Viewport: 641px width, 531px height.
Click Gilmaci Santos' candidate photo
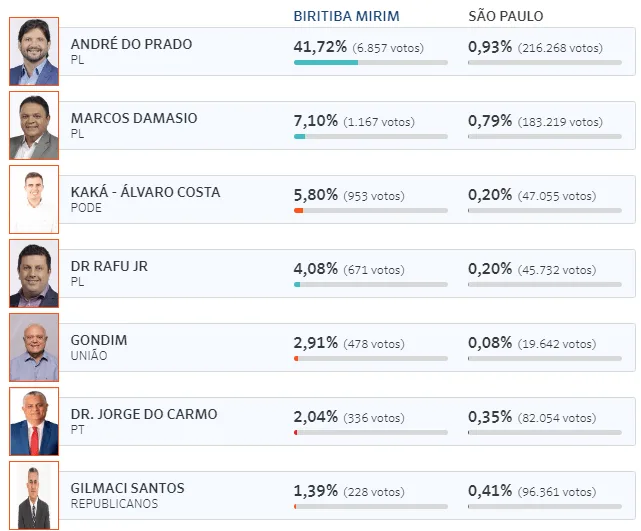click(34, 495)
